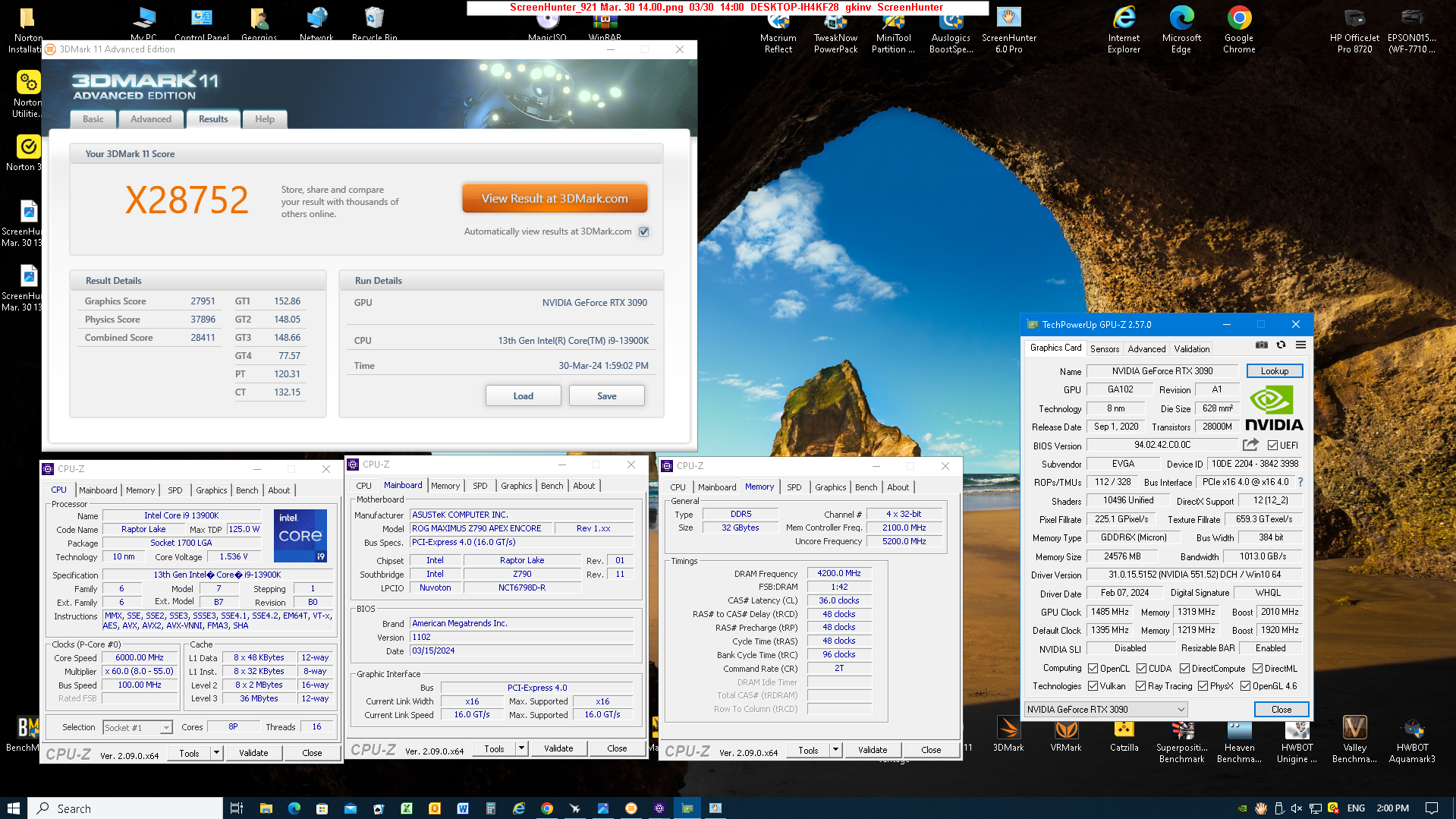Open Excel from taskbar
The image size is (1456, 819).
(407, 808)
